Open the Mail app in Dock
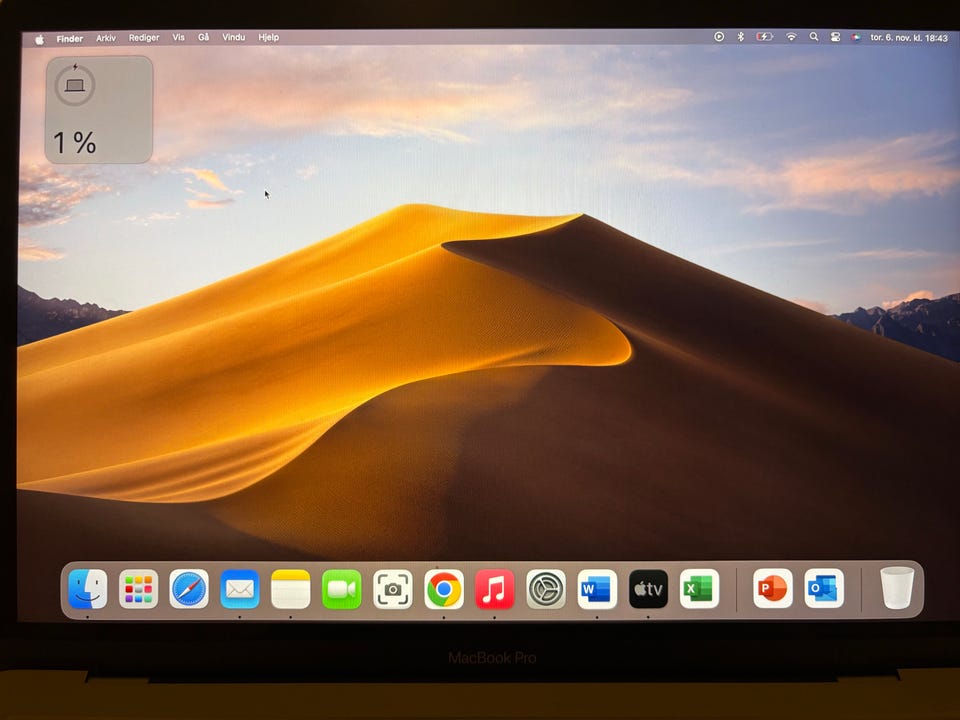Viewport: 960px width, 720px height. (239, 589)
